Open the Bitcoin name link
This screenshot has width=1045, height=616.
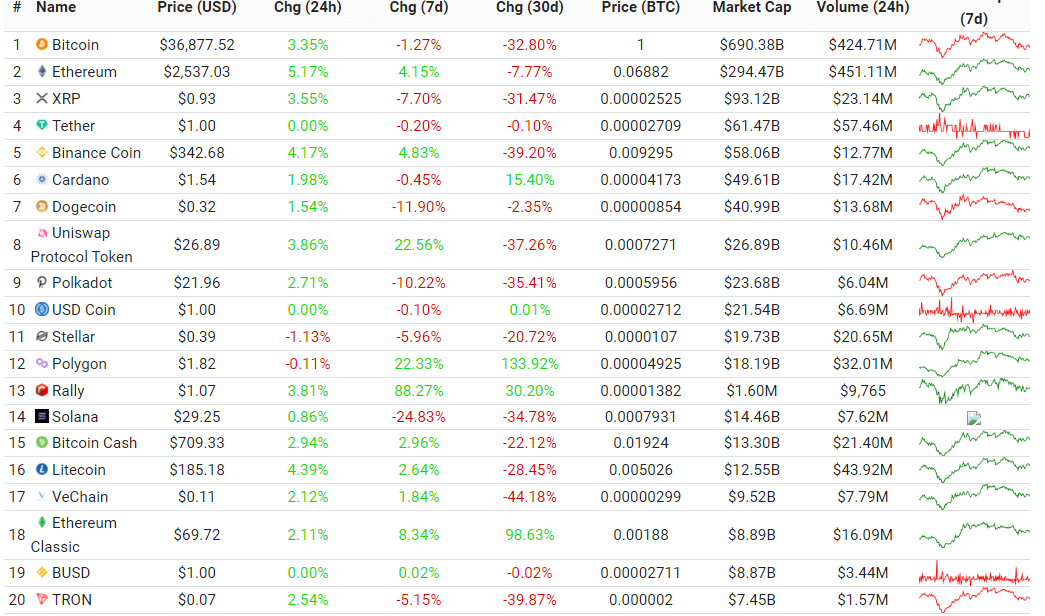tap(75, 45)
